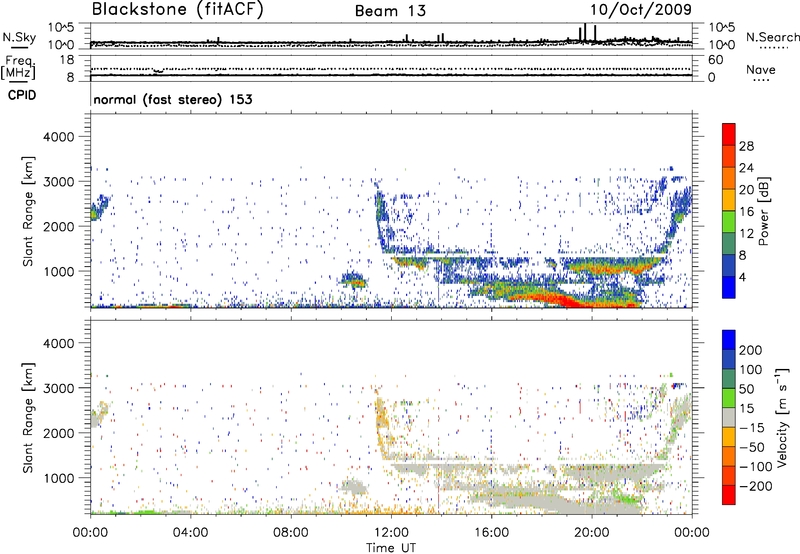Click the '16:00' time tick label

click(491, 533)
